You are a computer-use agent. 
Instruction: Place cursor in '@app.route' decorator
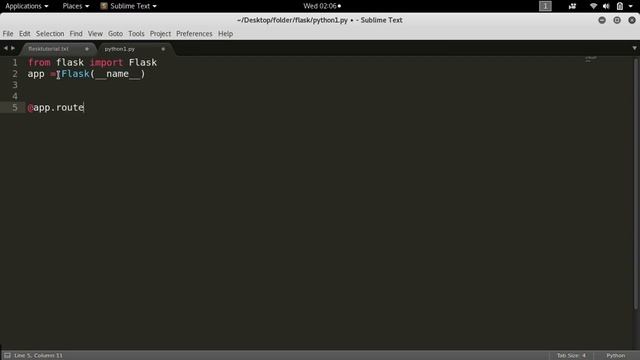56,108
